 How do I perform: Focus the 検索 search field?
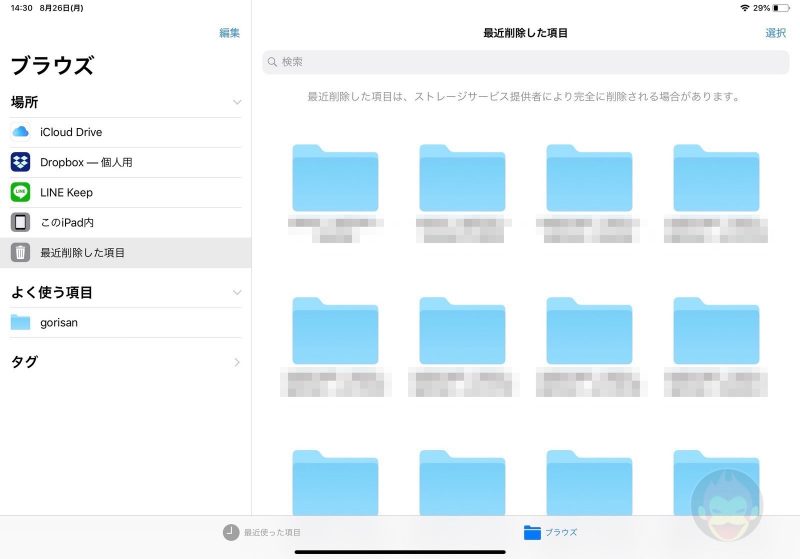526,62
